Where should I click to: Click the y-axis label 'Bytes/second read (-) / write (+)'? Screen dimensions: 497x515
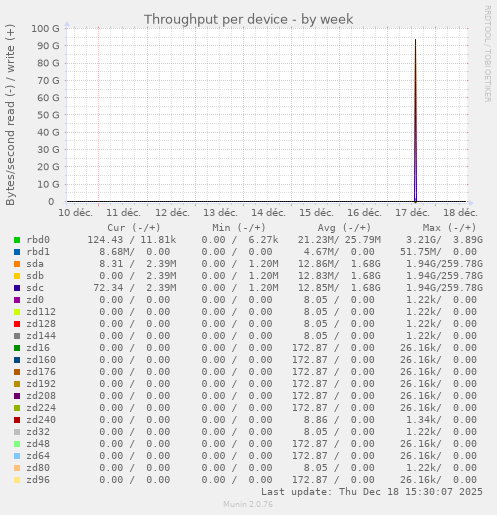10,115
